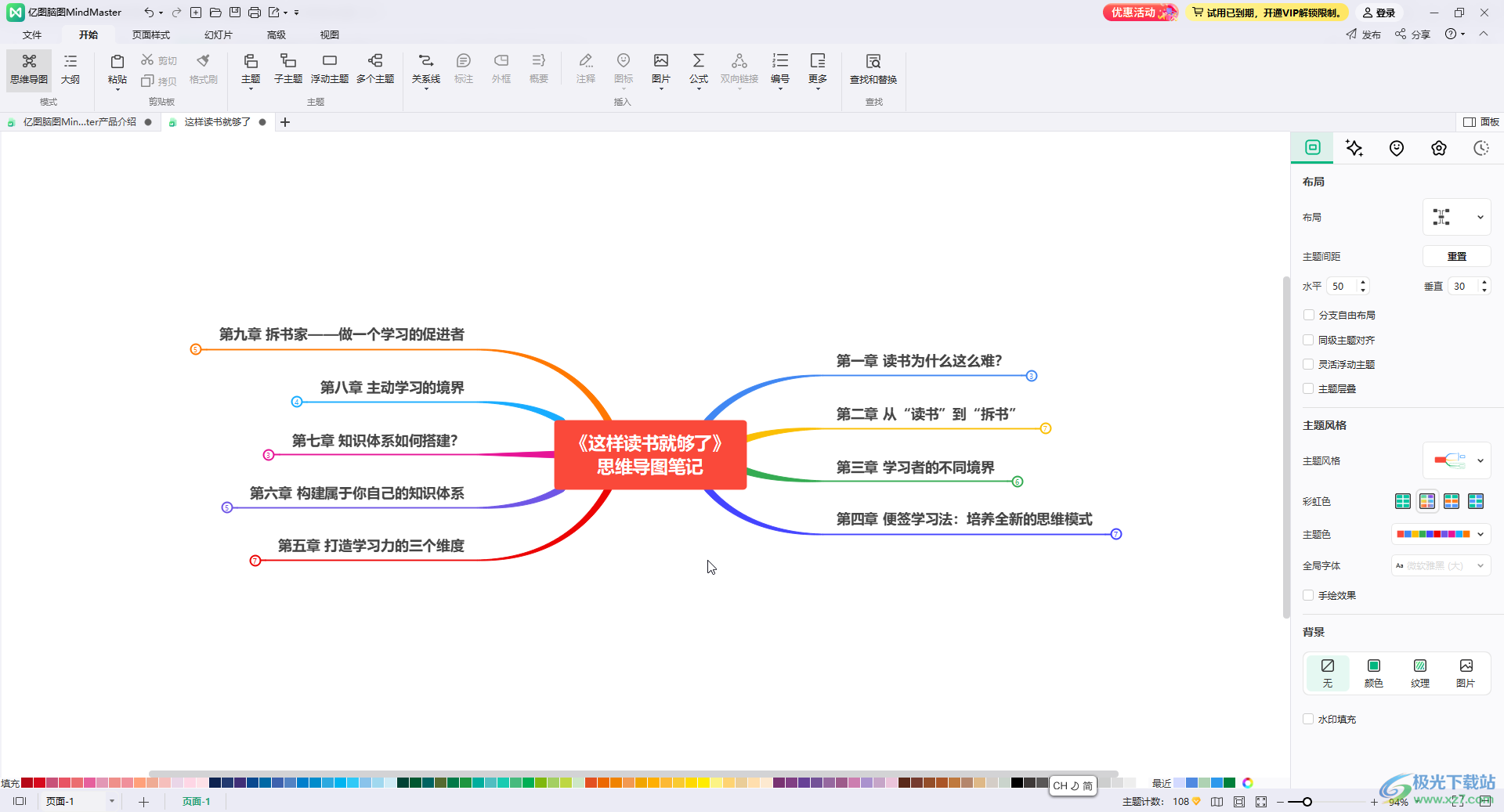Switch to 高级 ribbon tab
This screenshot has height=812, width=1504.
pos(277,34)
